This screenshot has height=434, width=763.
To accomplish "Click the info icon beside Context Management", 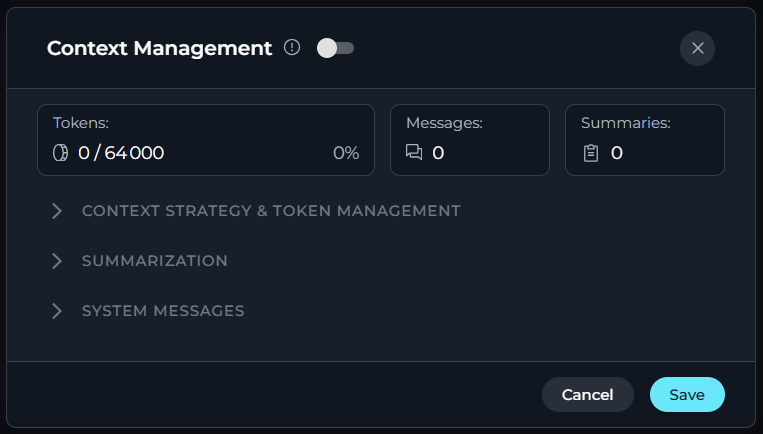I will pyautogui.click(x=292, y=47).
